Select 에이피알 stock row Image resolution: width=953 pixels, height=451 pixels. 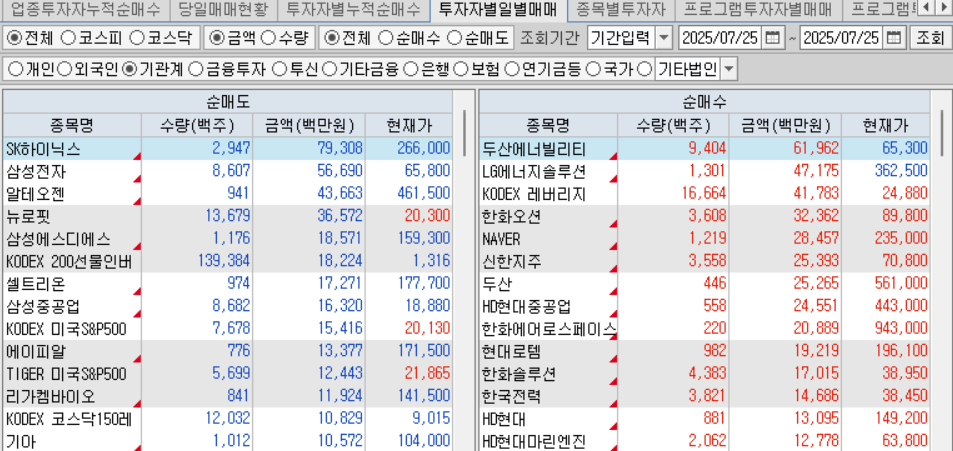228,352
